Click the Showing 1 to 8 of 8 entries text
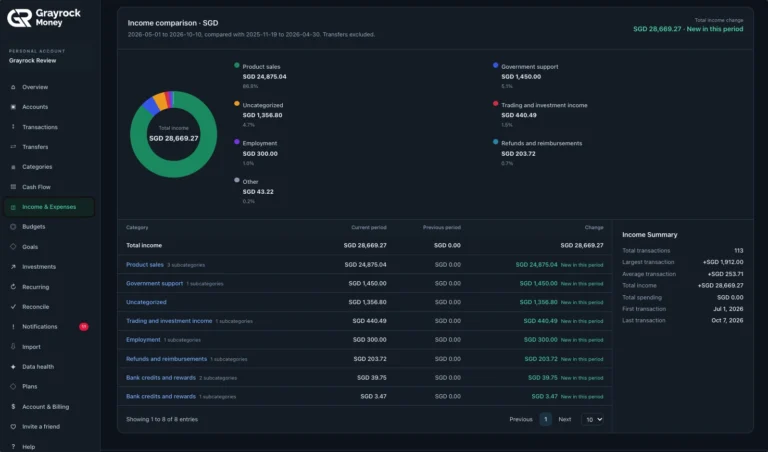This screenshot has width=768, height=452. [x=162, y=419]
